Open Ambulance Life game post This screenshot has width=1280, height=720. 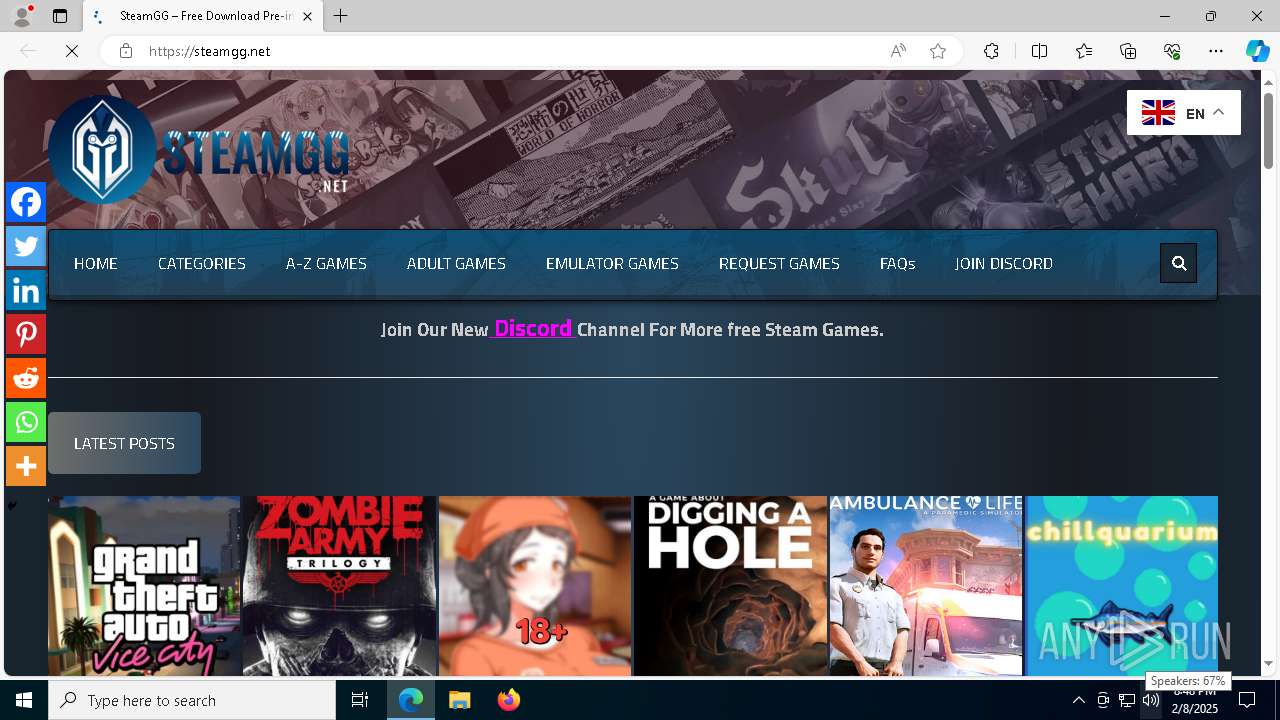pos(926,586)
